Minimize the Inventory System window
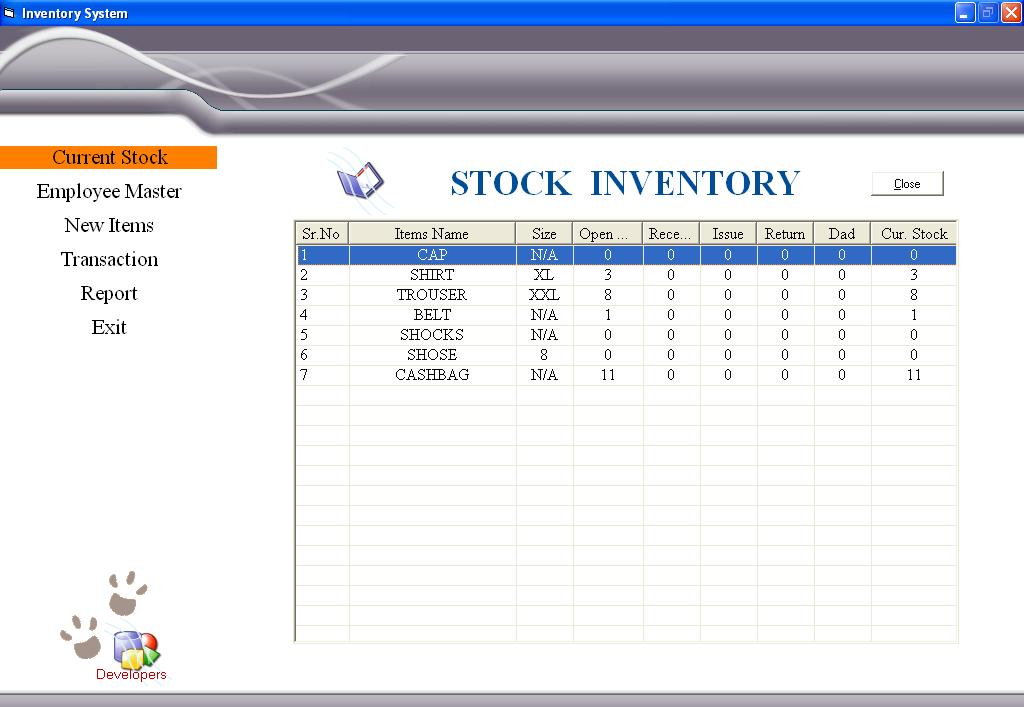The image size is (1024, 707). [965, 12]
